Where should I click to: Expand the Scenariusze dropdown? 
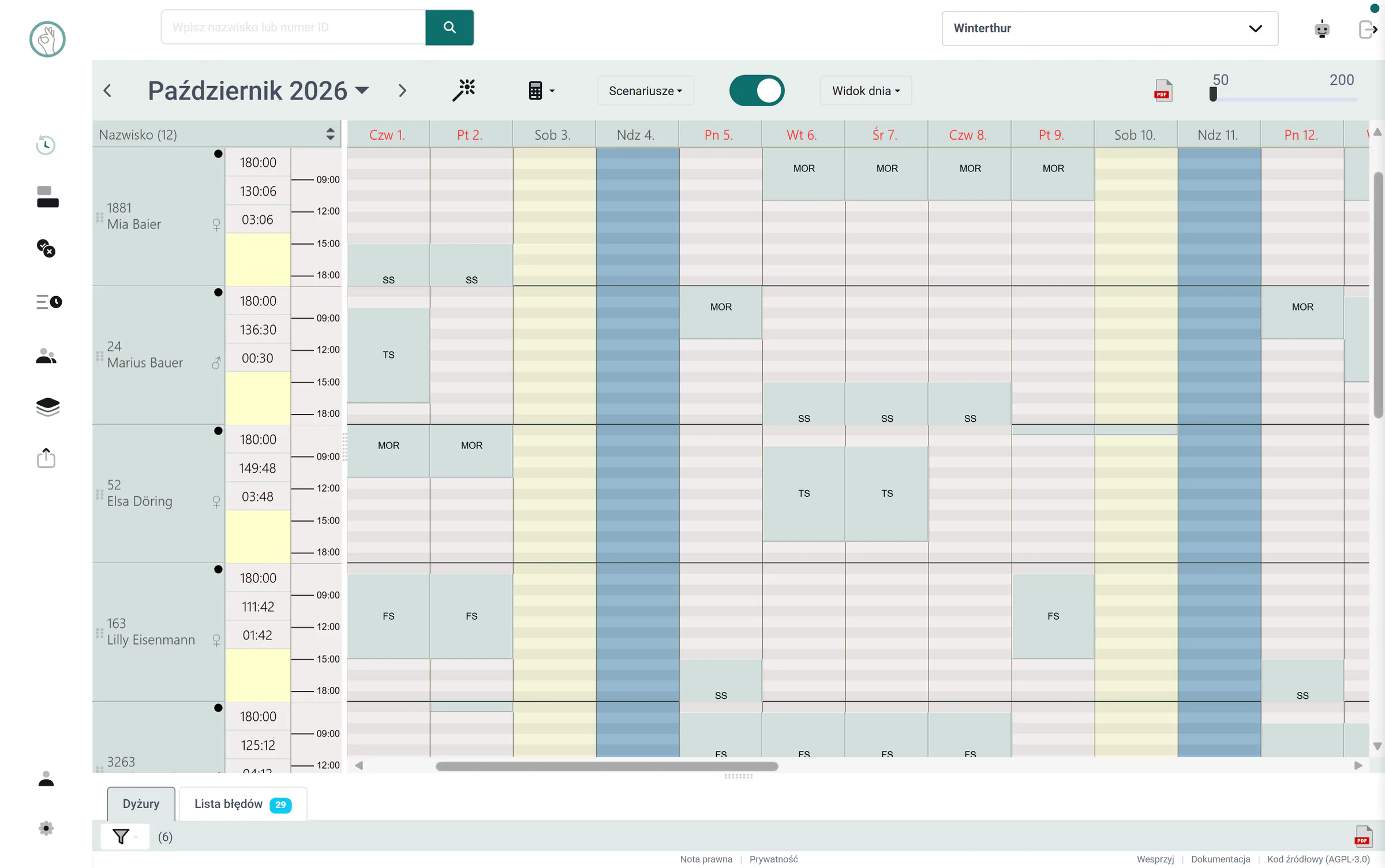click(x=645, y=91)
